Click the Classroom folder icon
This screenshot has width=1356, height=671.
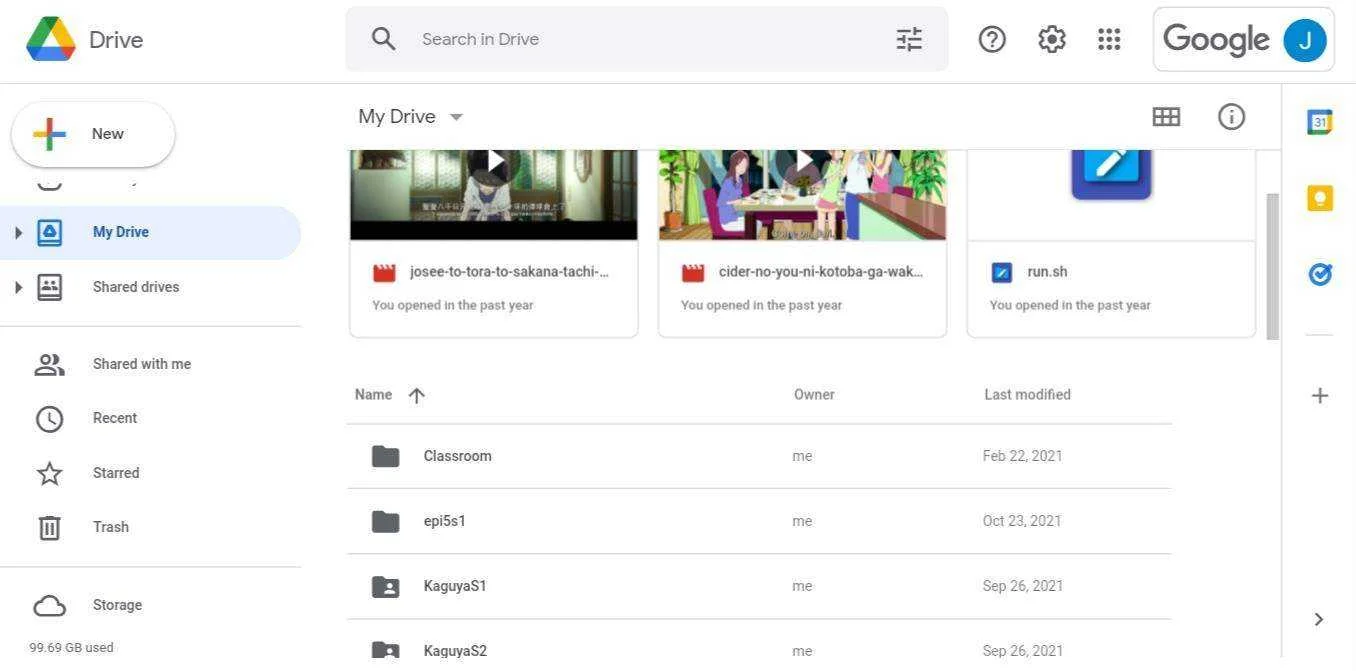385,456
